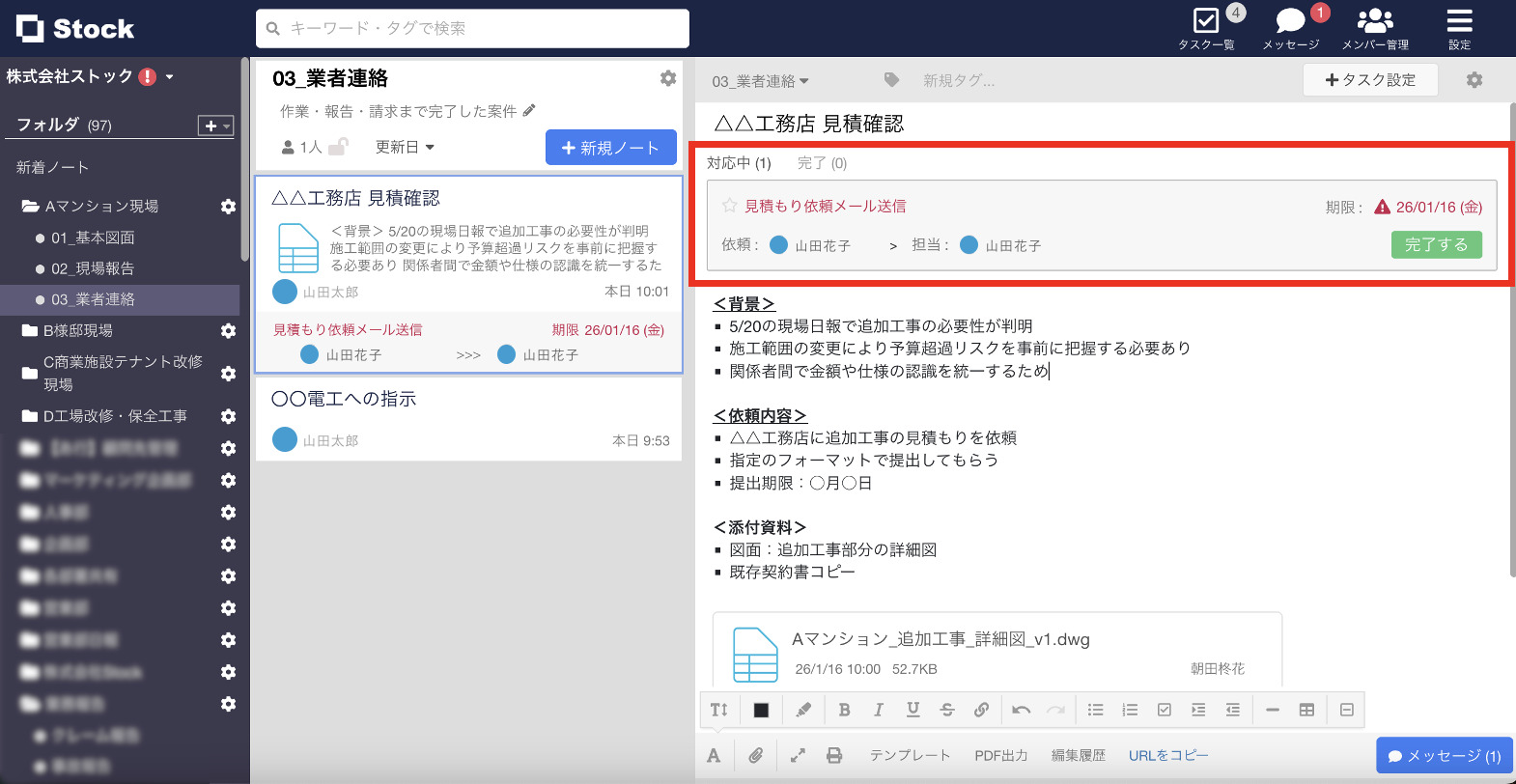
Task: Undo the last edit
Action: (1022, 710)
